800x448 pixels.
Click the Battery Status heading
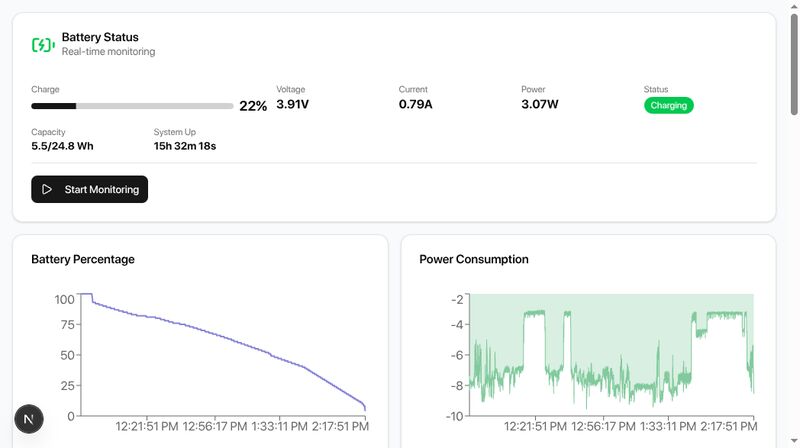coord(100,37)
